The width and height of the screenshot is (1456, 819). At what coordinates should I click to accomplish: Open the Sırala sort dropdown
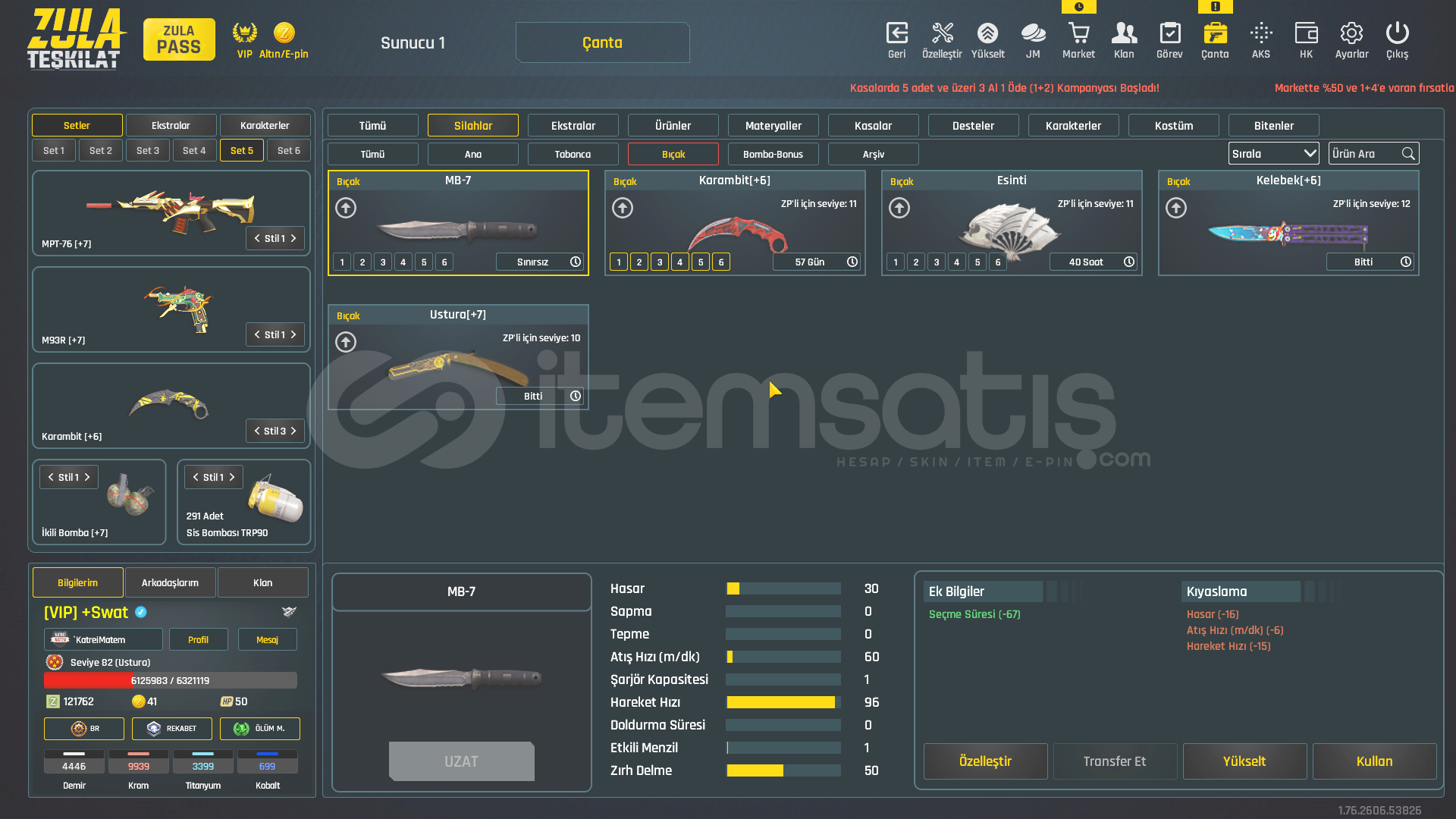coord(1273,154)
